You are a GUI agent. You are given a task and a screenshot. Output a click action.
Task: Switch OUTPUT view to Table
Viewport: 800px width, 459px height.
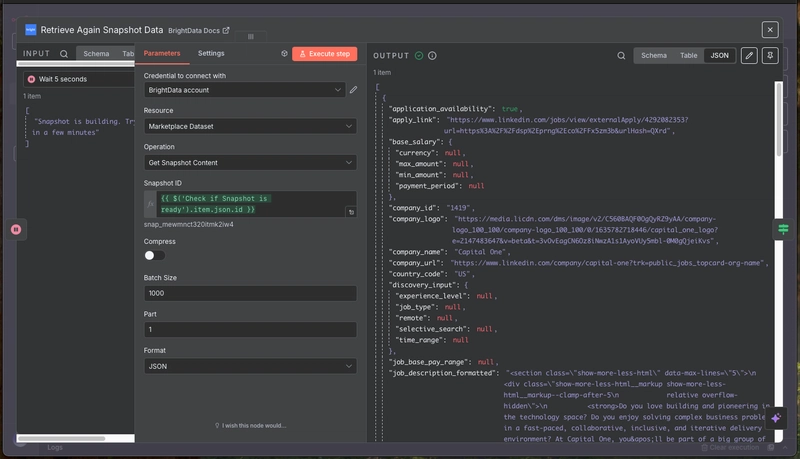click(688, 56)
